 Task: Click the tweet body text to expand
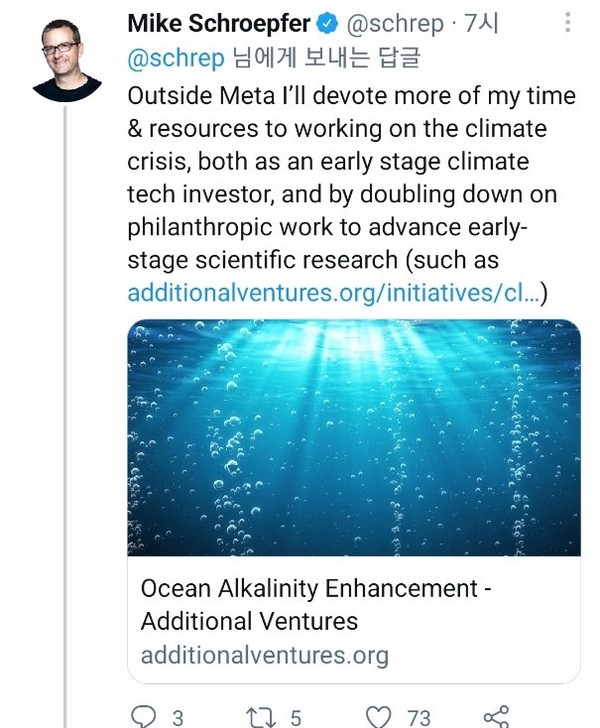click(x=340, y=178)
